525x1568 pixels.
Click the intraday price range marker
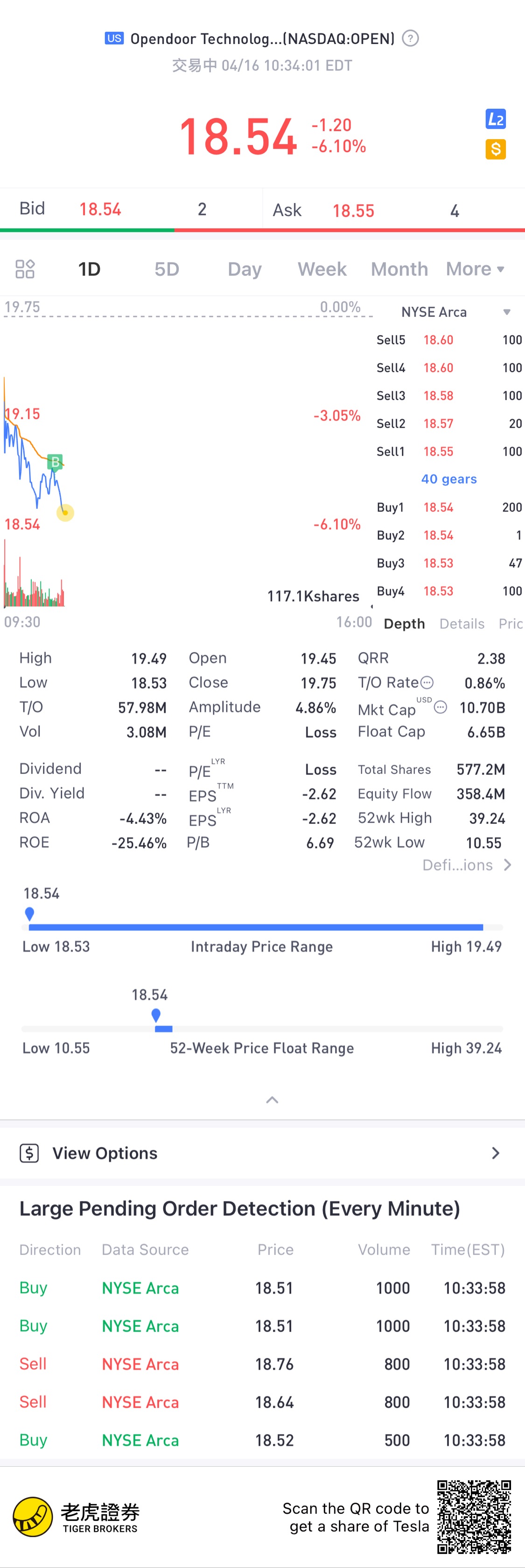tap(29, 914)
